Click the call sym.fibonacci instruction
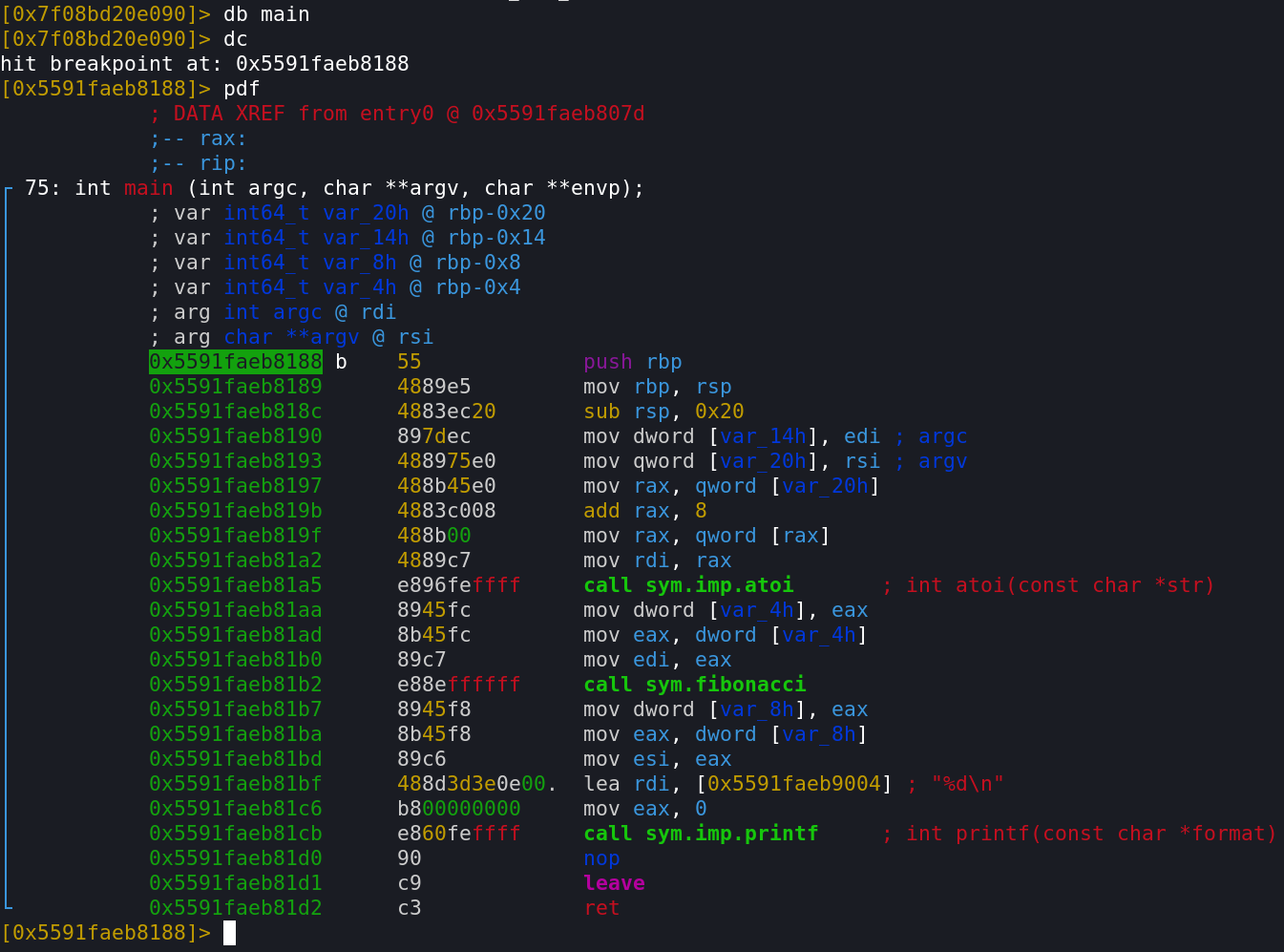 pyautogui.click(x=694, y=685)
